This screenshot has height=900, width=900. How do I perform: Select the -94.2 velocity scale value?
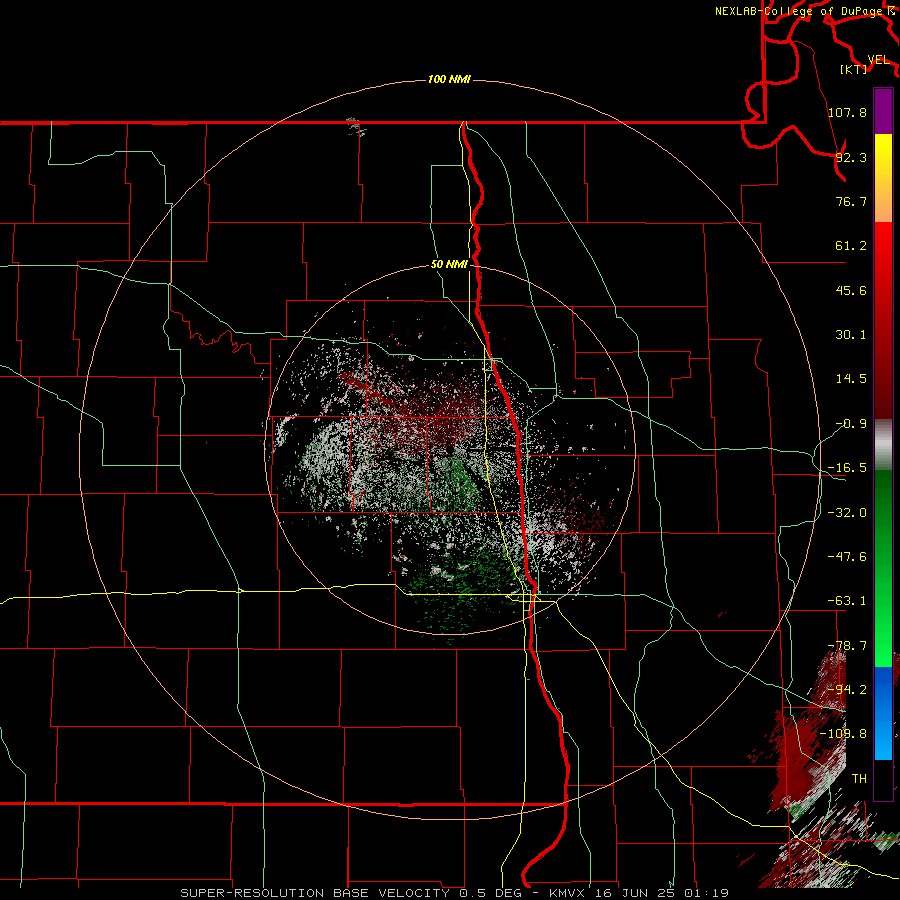click(847, 689)
